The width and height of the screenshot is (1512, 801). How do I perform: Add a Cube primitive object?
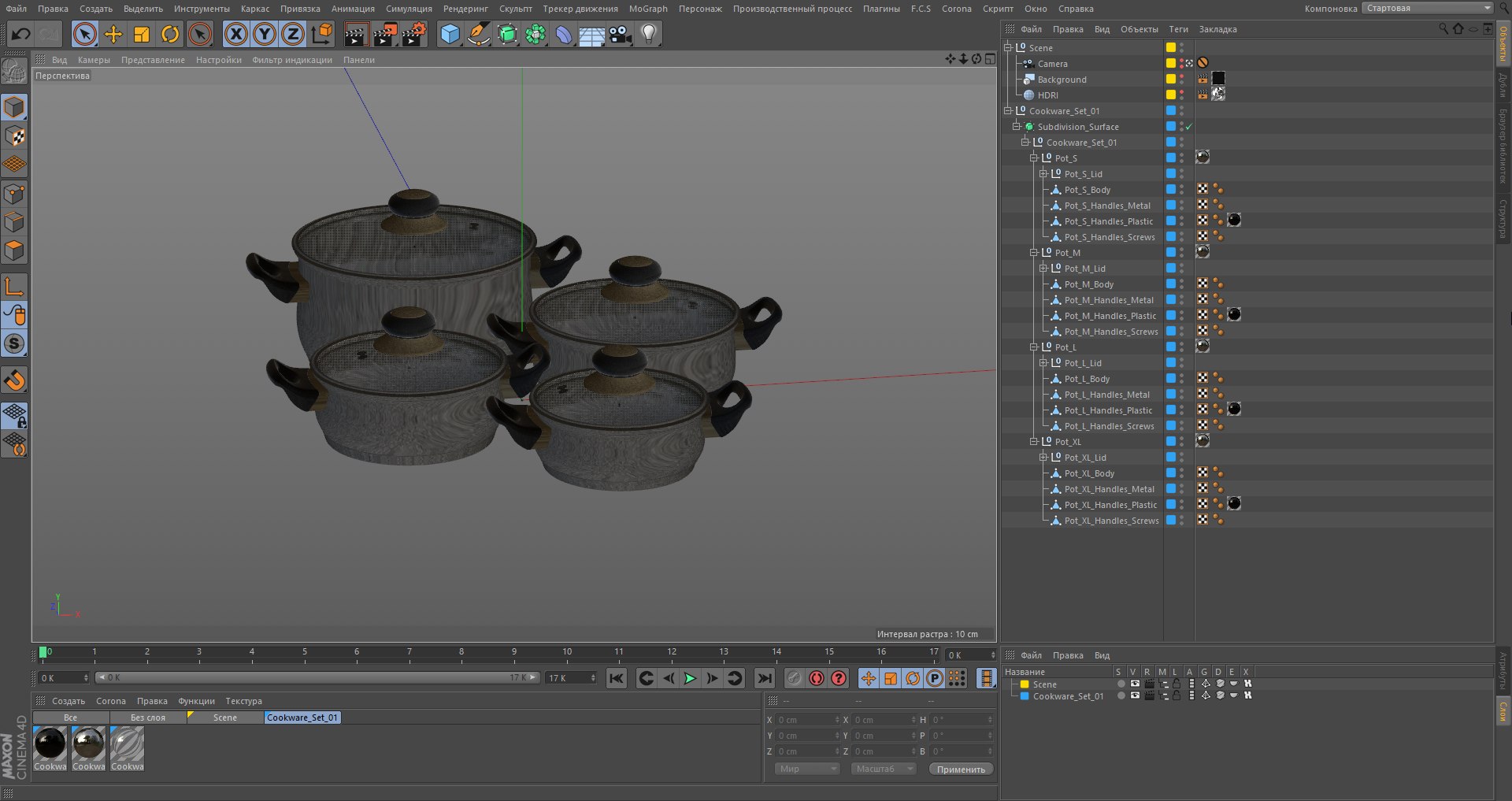(x=450, y=34)
